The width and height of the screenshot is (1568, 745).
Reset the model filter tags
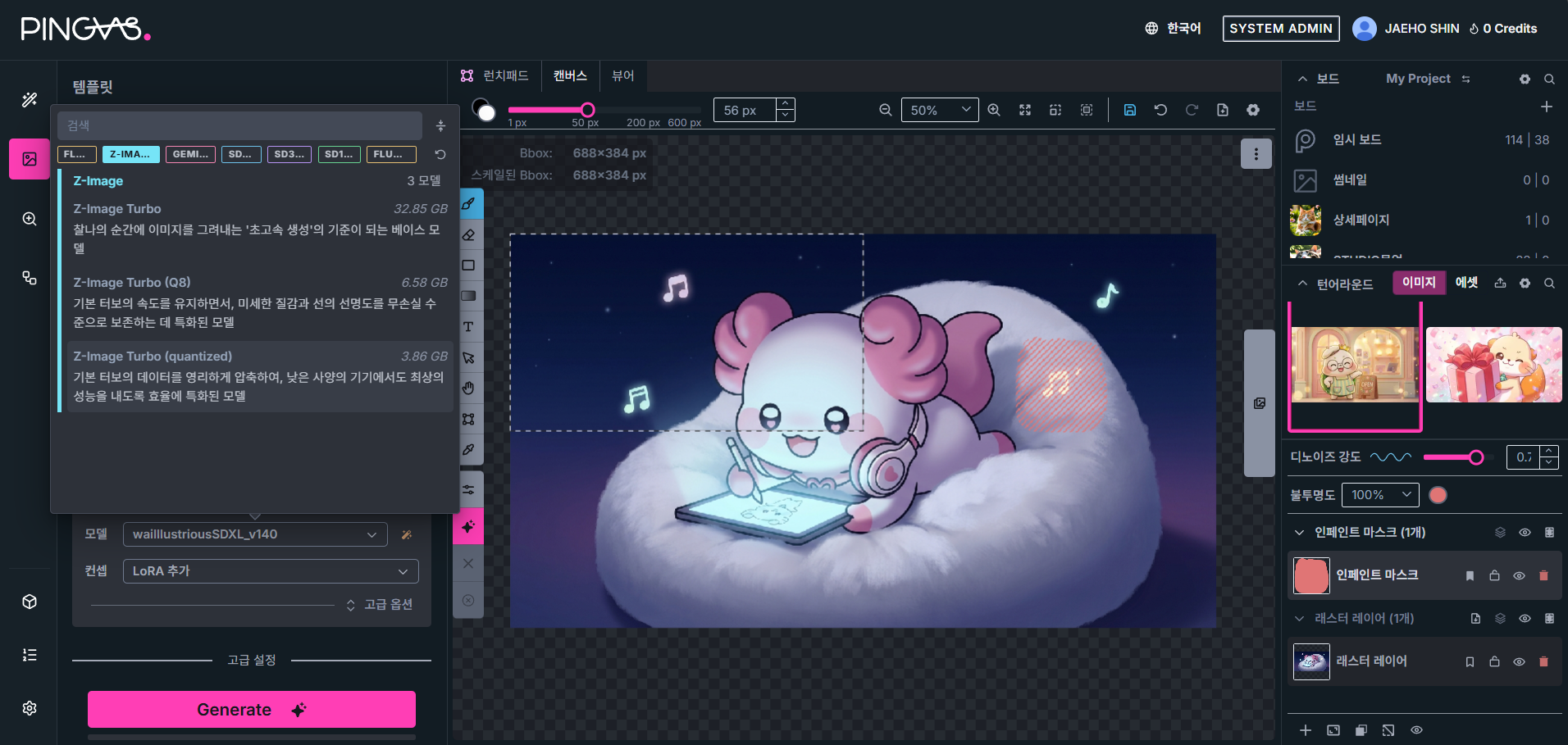tap(440, 154)
